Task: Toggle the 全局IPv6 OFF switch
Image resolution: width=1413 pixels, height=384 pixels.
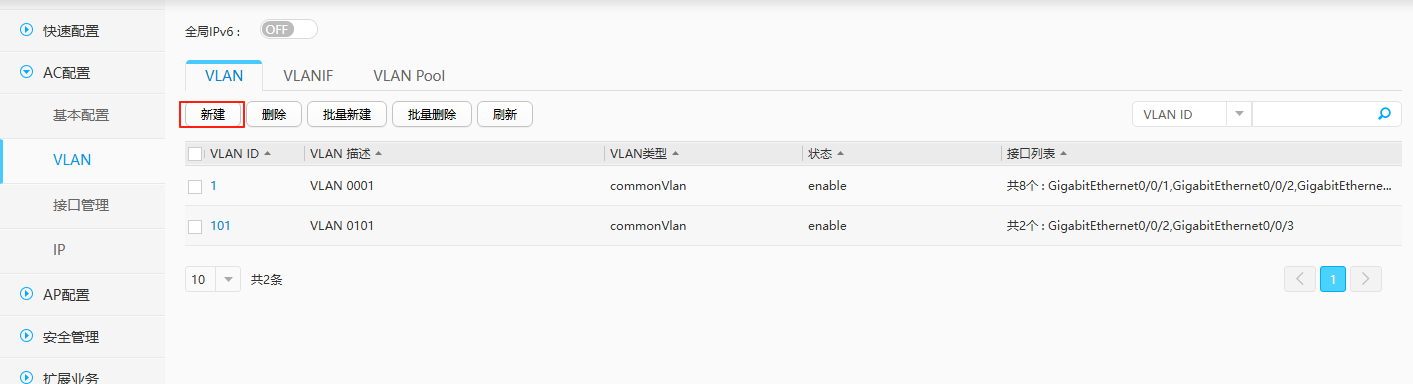Action: pyautogui.click(x=289, y=29)
